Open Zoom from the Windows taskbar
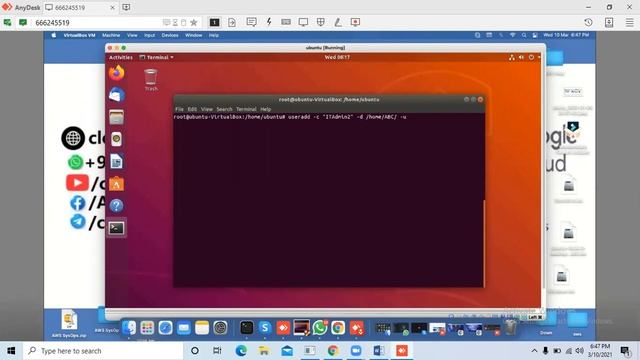 coord(356,351)
